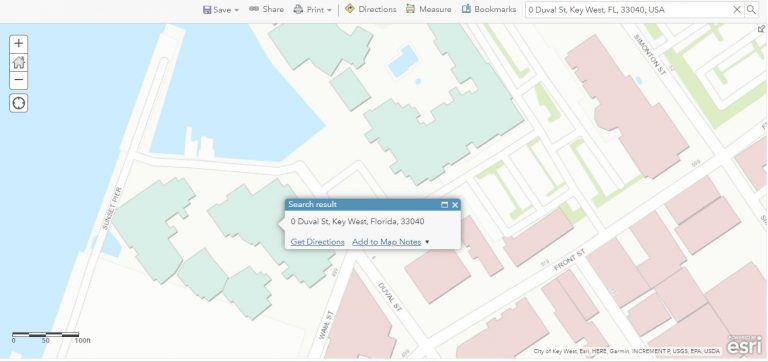The width and height of the screenshot is (768, 362).
Task: Expand Add to Map Notes arrow
Action: [x=427, y=242]
